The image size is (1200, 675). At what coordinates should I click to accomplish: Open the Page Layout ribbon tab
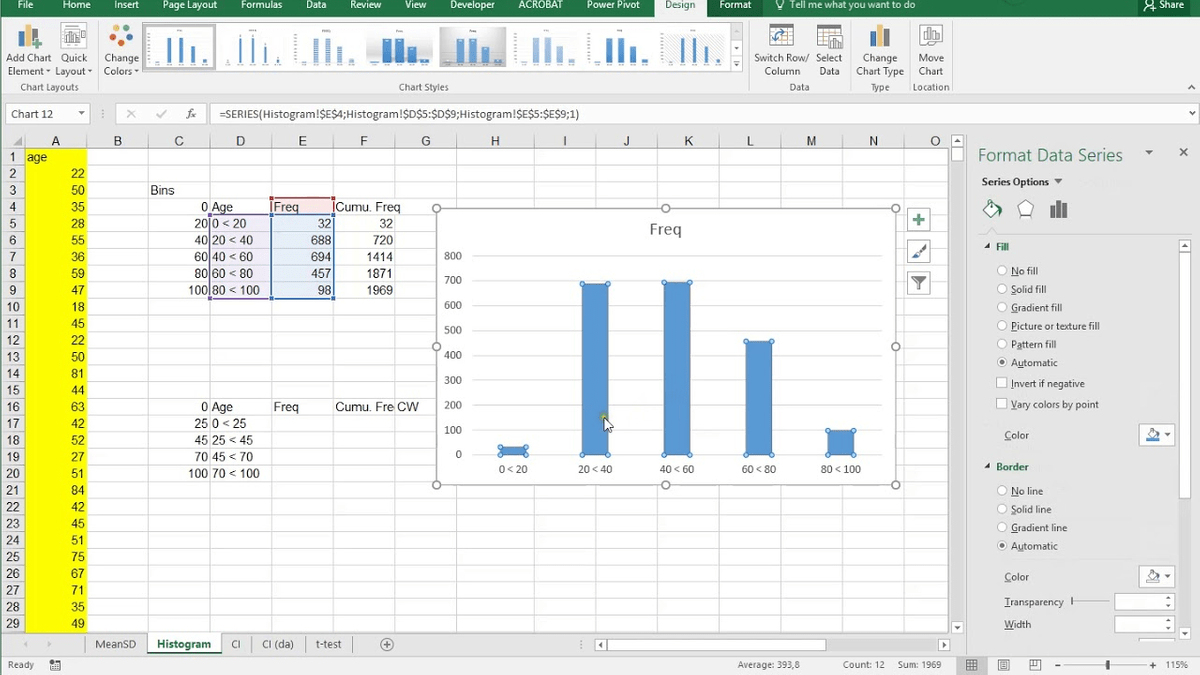pyautogui.click(x=190, y=6)
